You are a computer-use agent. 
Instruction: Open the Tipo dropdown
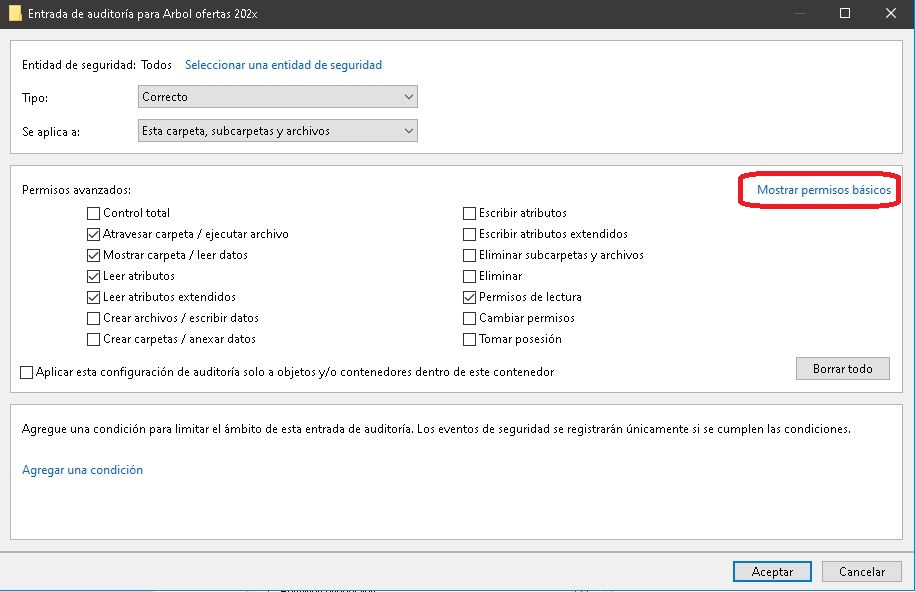277,97
